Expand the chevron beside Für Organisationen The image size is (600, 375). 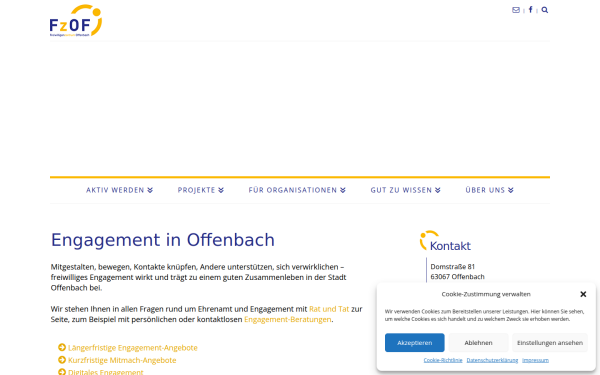click(343, 190)
